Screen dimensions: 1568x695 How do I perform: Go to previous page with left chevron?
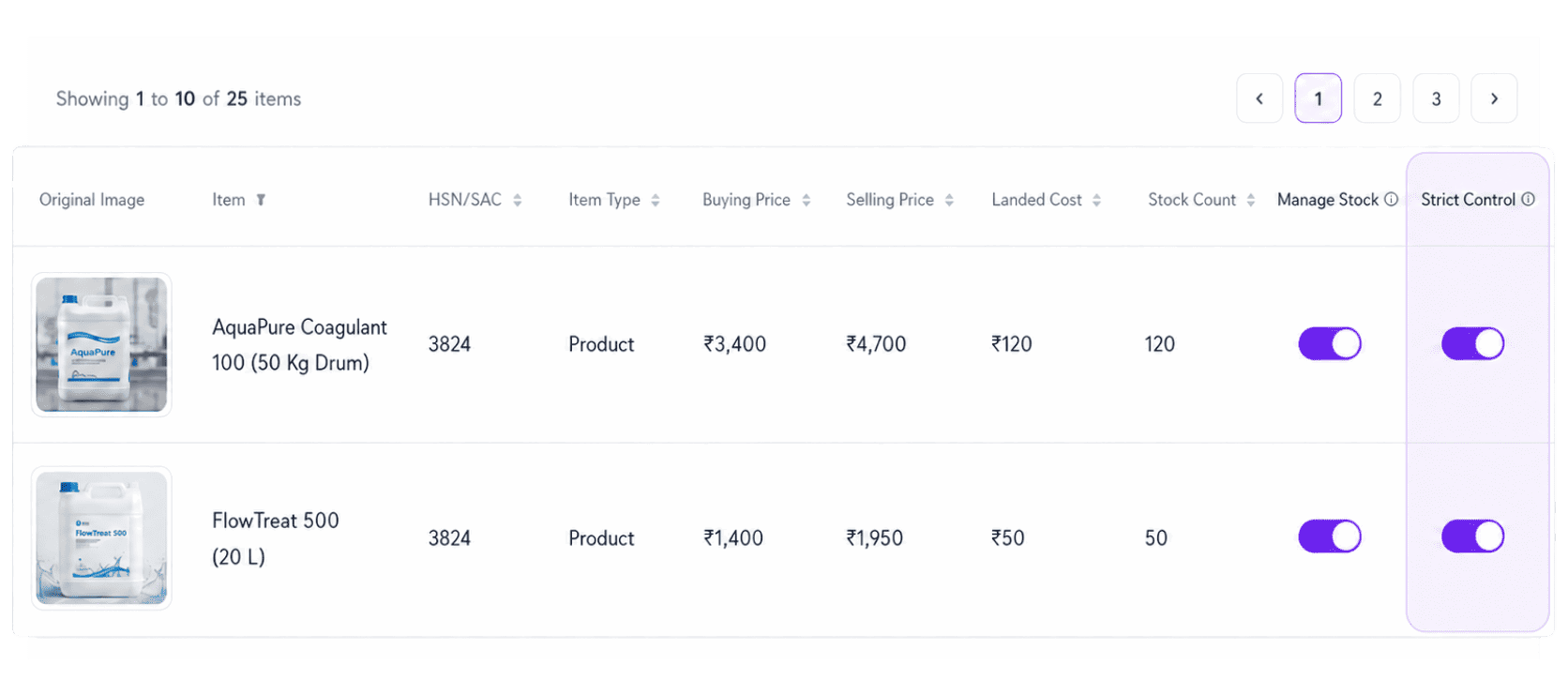[x=1259, y=98]
